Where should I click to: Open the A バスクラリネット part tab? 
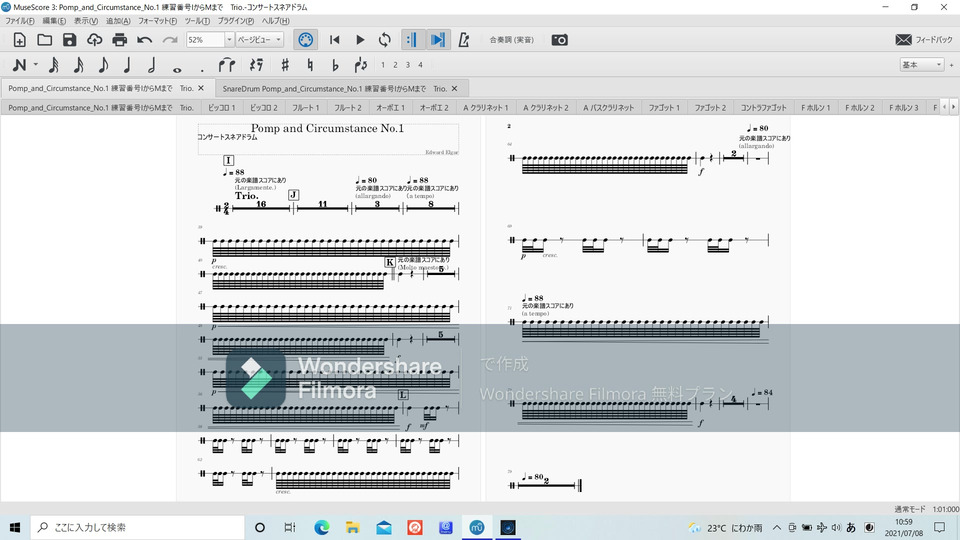[609, 108]
